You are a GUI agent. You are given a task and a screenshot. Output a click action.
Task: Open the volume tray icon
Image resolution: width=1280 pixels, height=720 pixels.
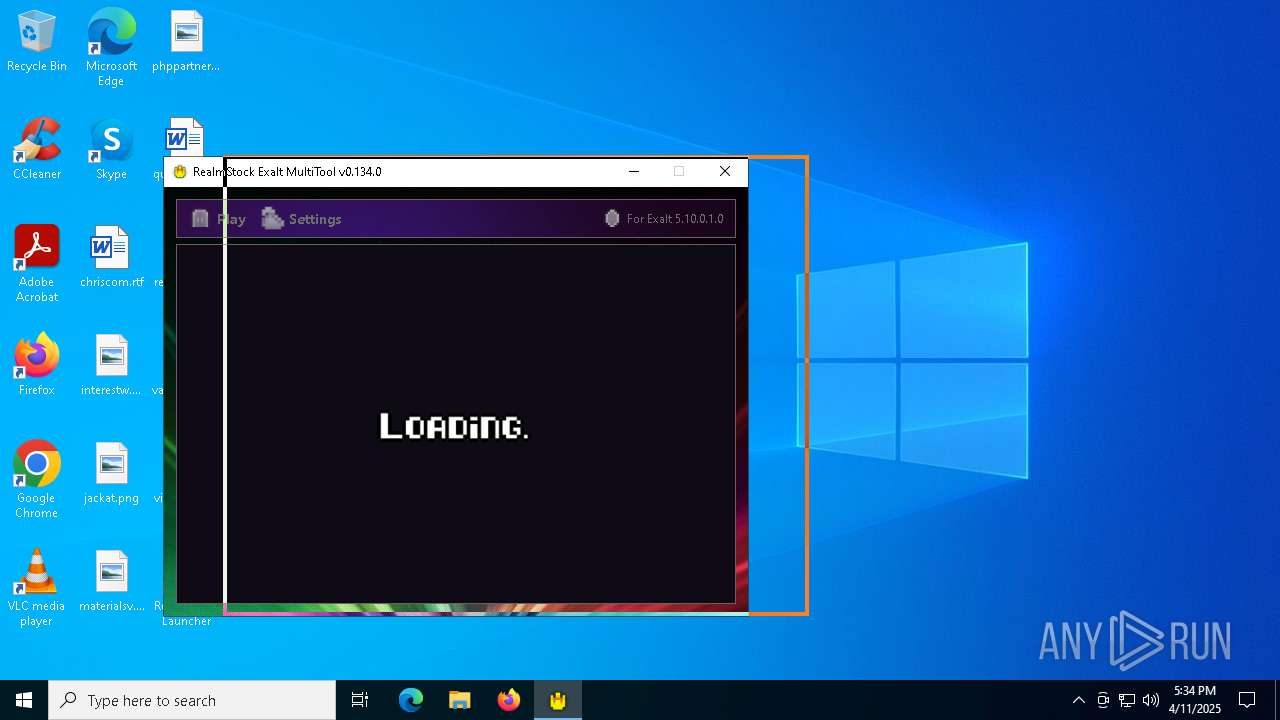[1151, 700]
